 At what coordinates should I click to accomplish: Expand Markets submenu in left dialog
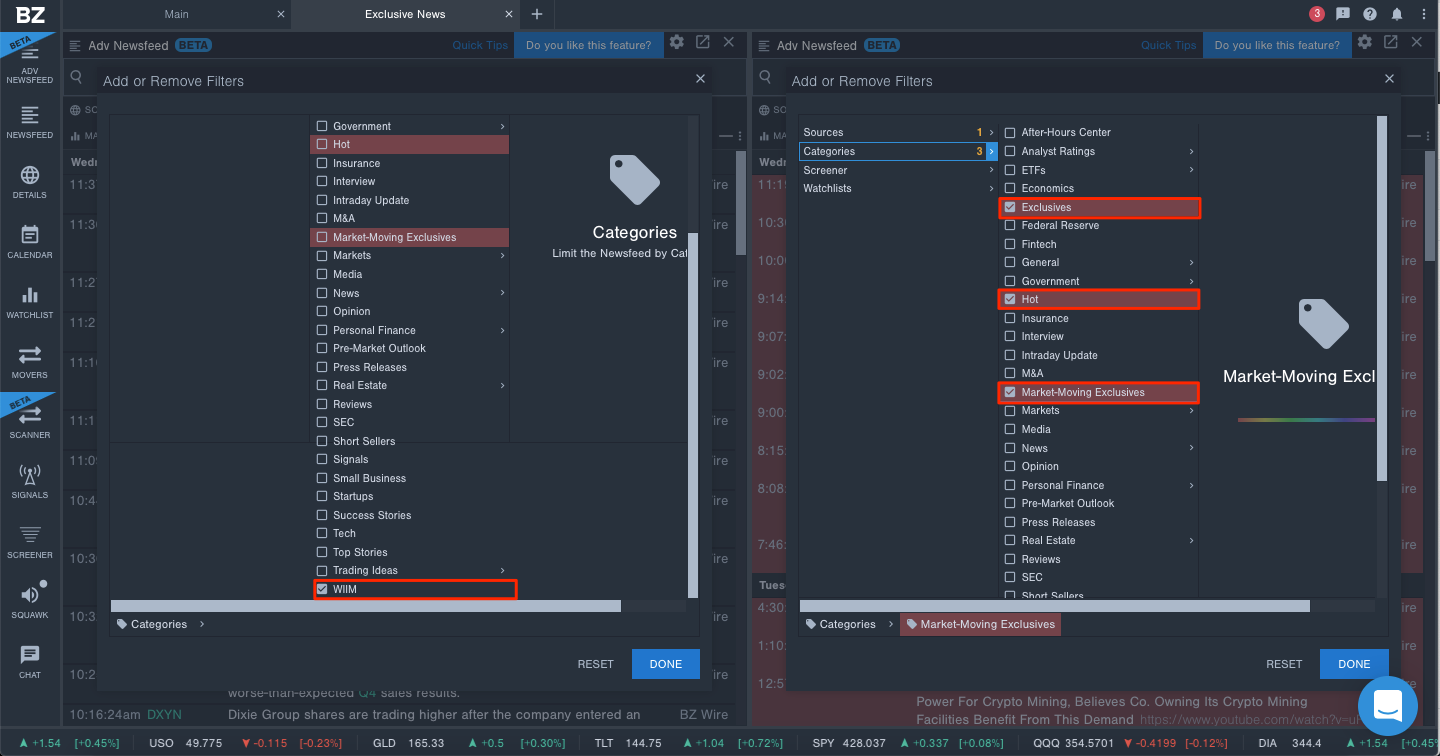point(503,255)
